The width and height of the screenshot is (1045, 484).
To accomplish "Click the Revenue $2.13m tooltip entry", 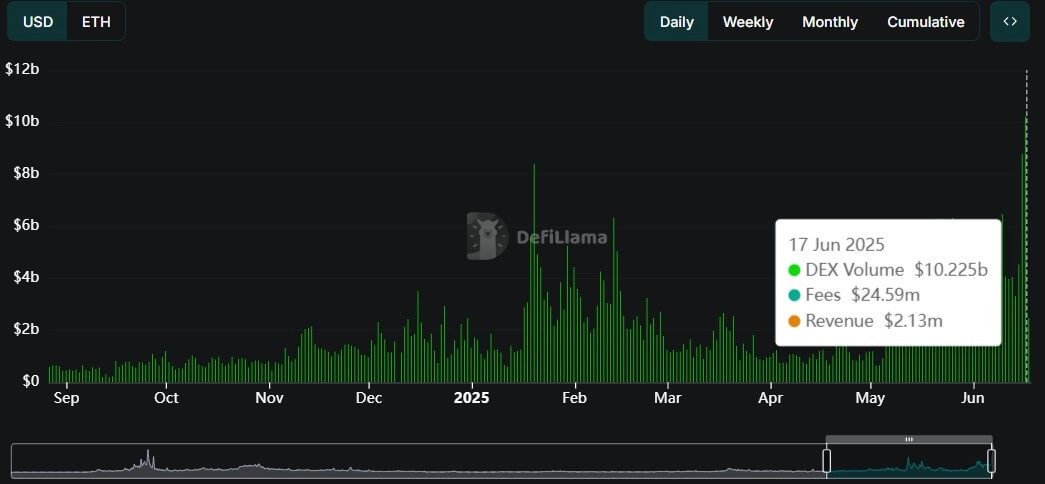I will [865, 321].
